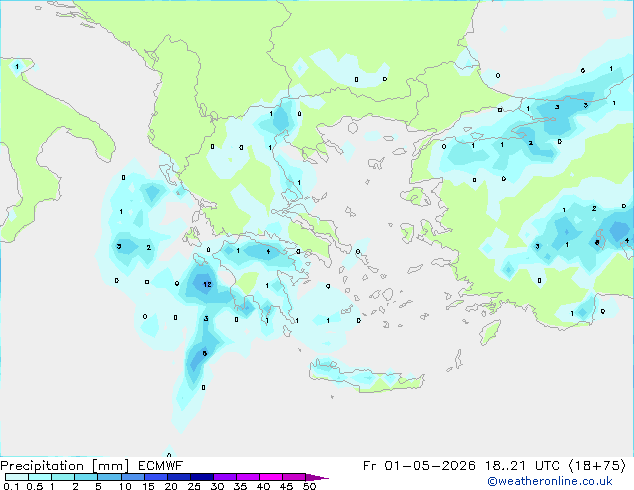This screenshot has width=634, height=490.
Task: Click the '18..21 UTC' time text
Action: [x=522, y=466]
